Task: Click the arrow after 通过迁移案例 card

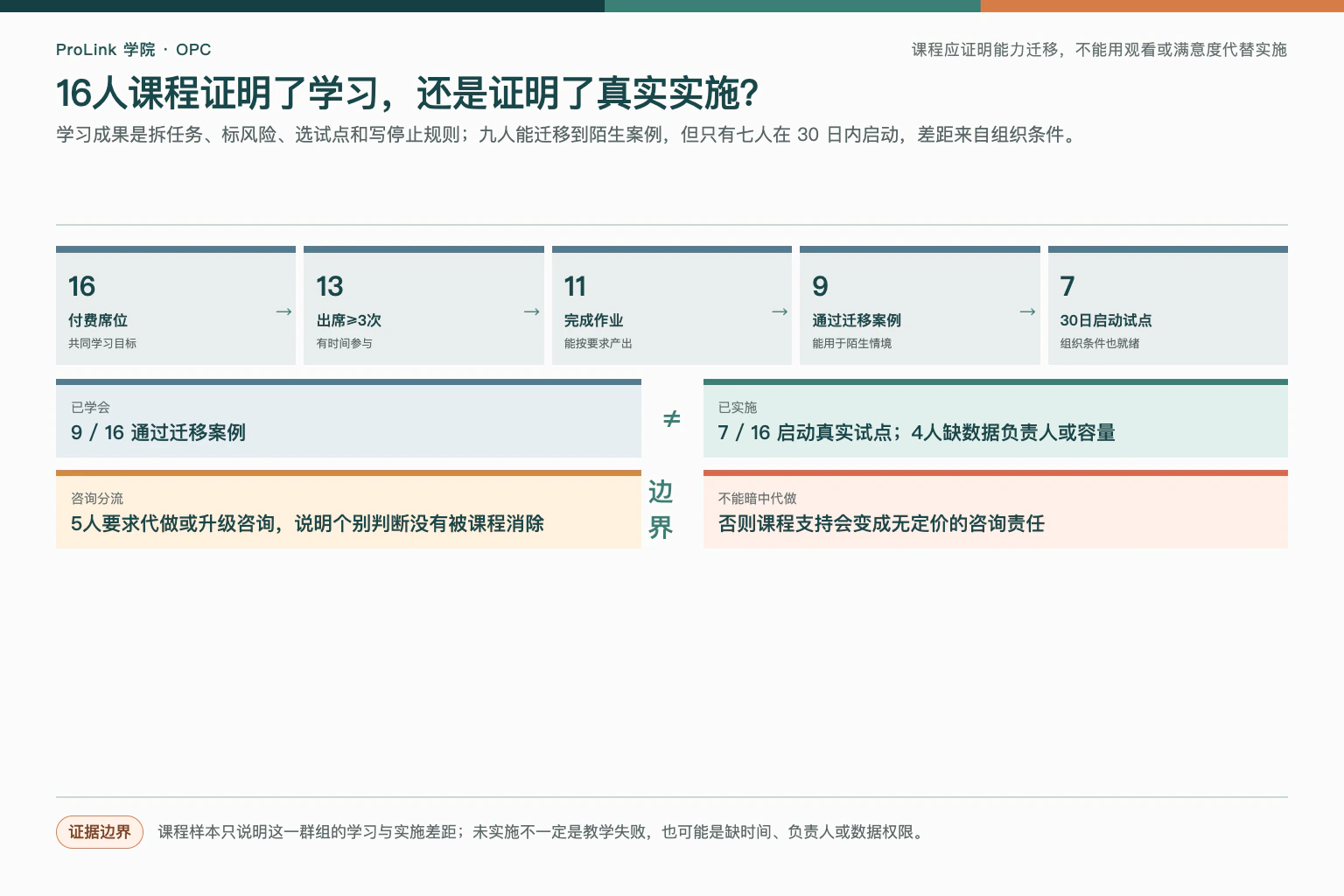Action: pyautogui.click(x=1027, y=311)
